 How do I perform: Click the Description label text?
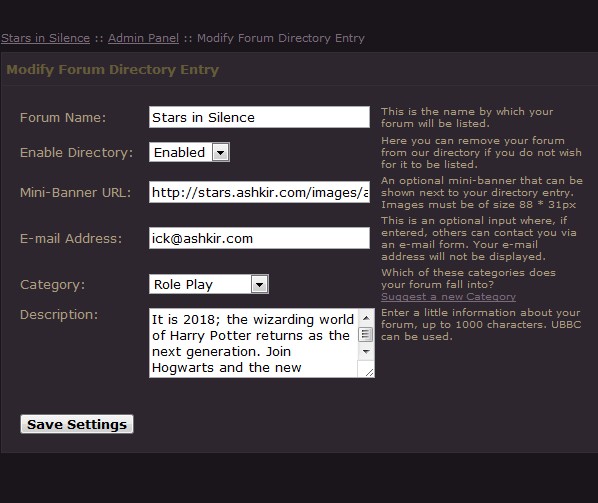click(59, 315)
